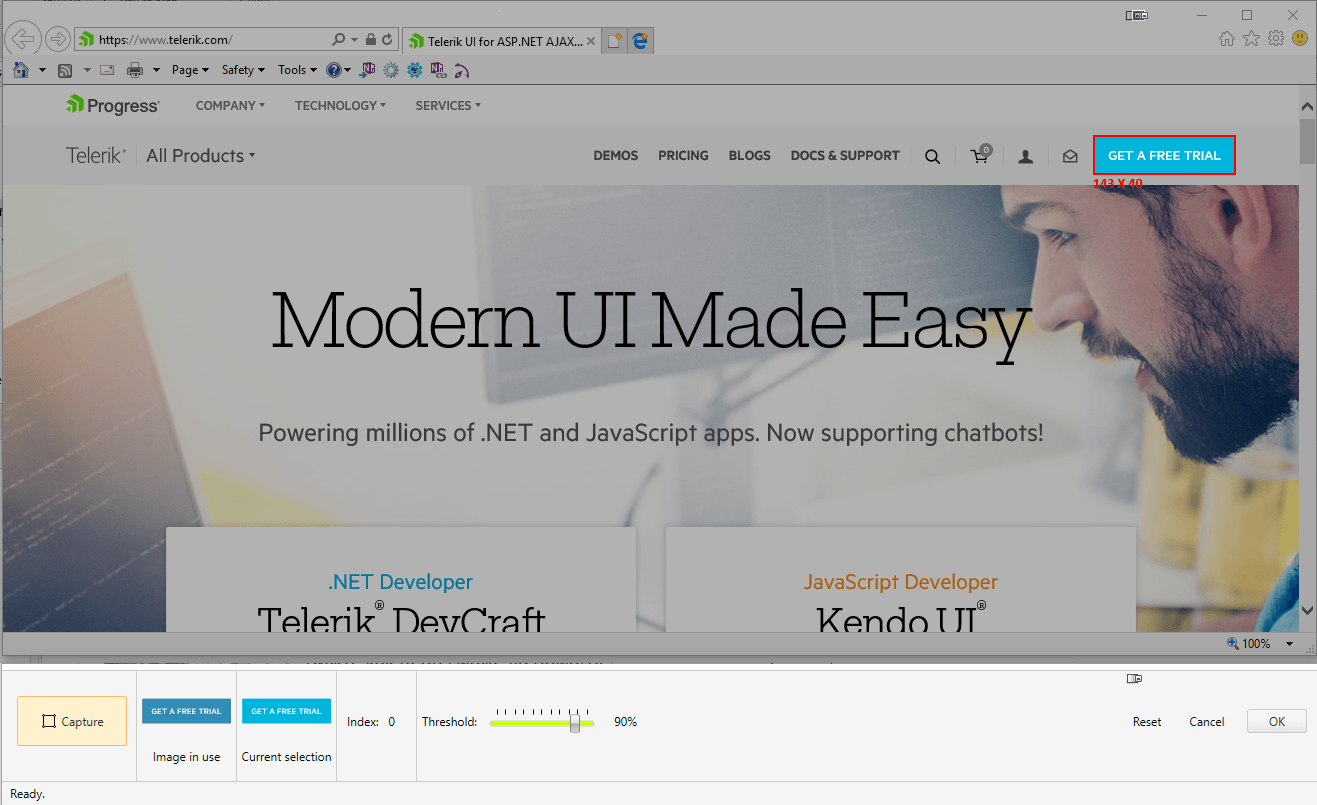The image size is (1317, 805).
Task: Expand the Help dropdown arrow
Action: [348, 70]
